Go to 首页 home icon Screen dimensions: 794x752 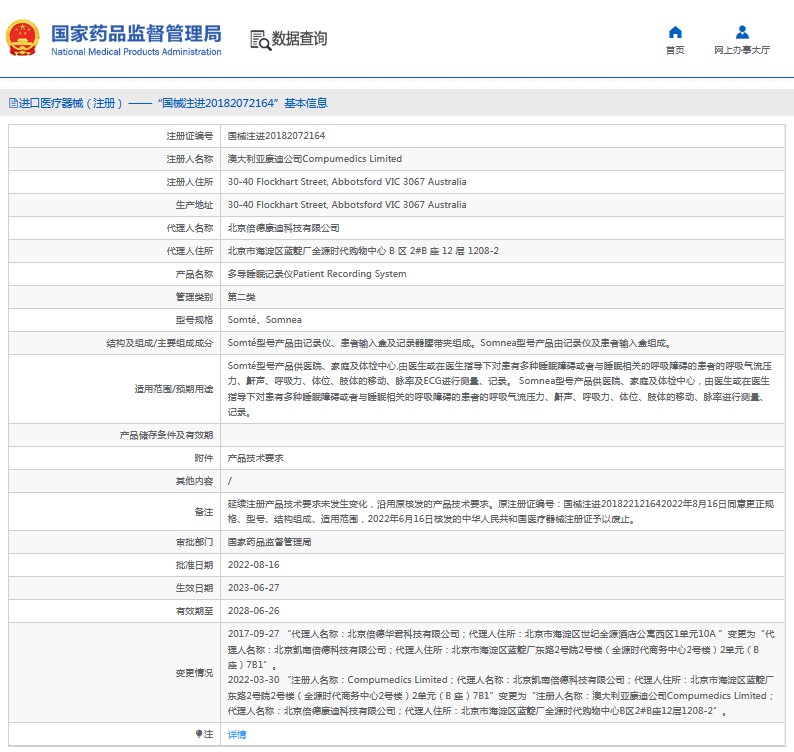point(675,32)
